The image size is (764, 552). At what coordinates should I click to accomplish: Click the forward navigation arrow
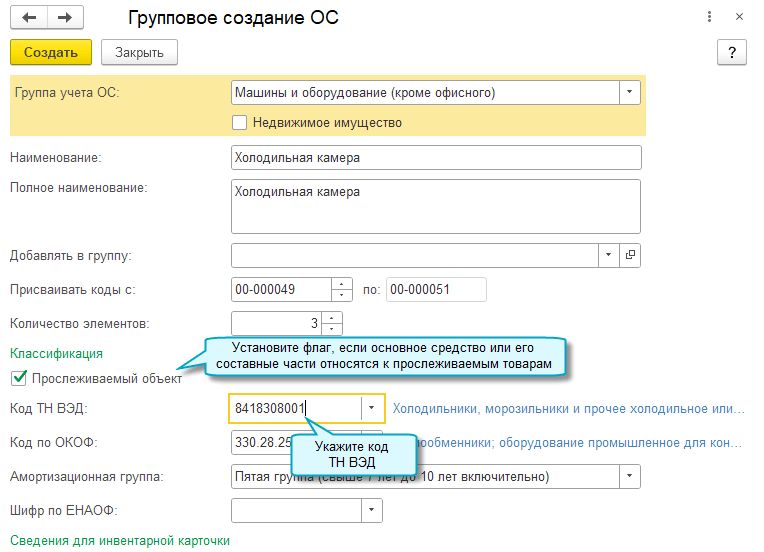pyautogui.click(x=64, y=18)
